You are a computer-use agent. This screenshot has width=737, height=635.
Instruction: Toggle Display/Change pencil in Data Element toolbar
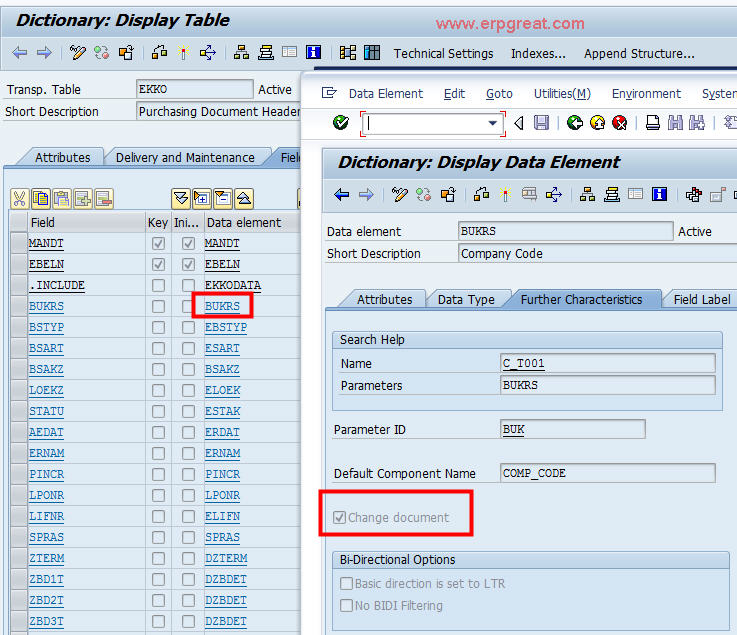400,194
